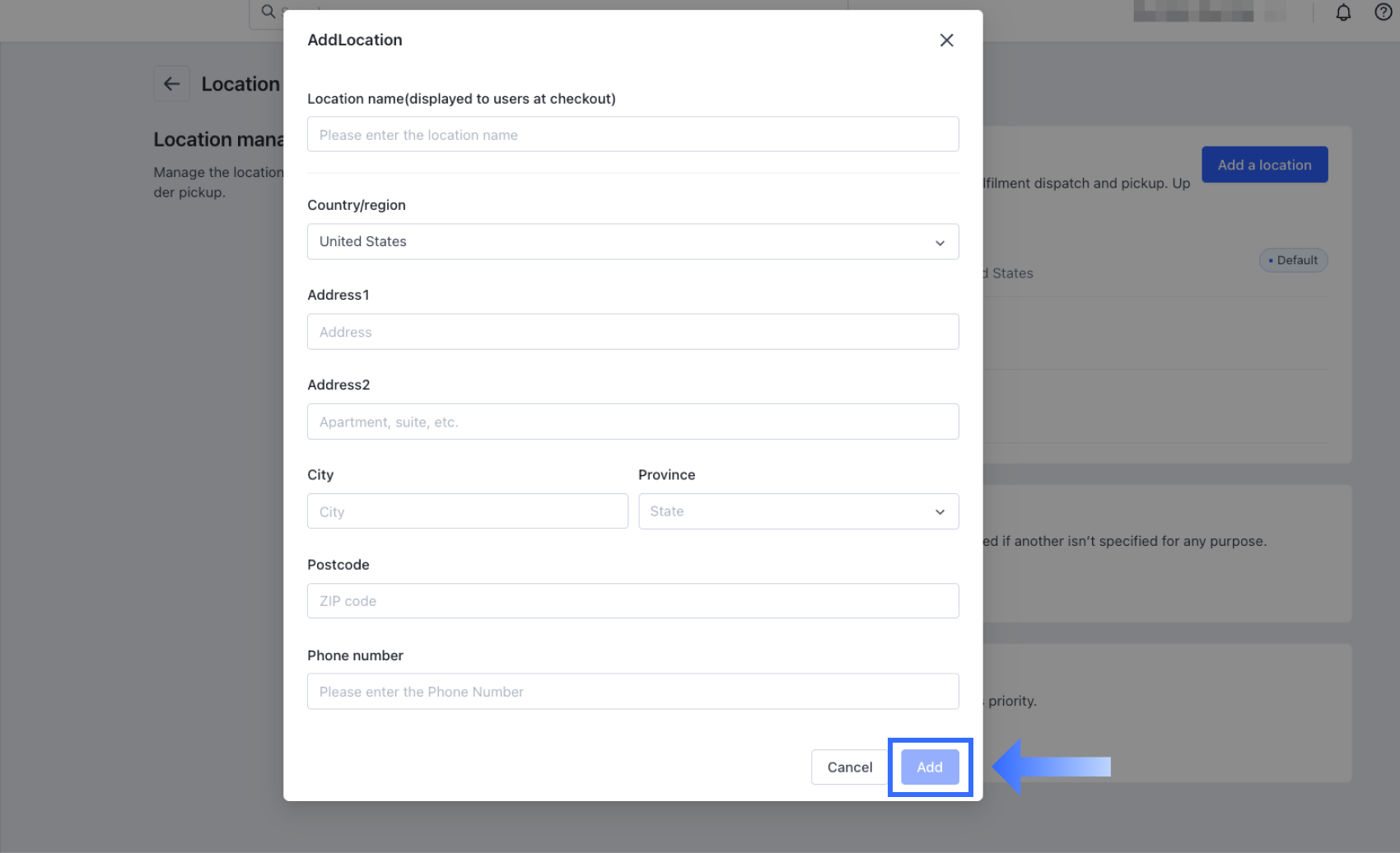The width and height of the screenshot is (1400, 853).
Task: Open the Province State dropdown
Action: (x=798, y=511)
